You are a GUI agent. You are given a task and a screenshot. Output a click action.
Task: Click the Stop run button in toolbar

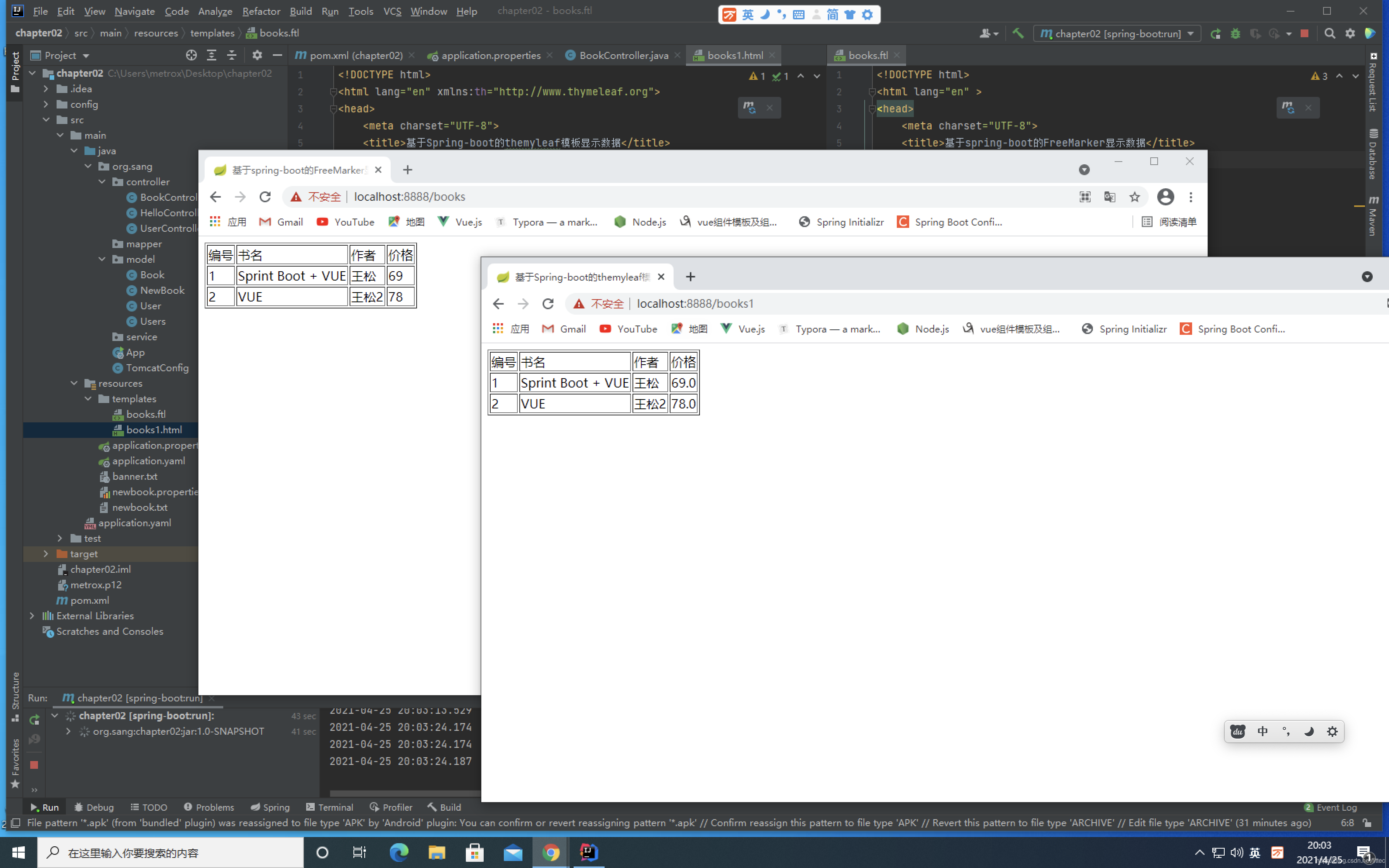1304,33
